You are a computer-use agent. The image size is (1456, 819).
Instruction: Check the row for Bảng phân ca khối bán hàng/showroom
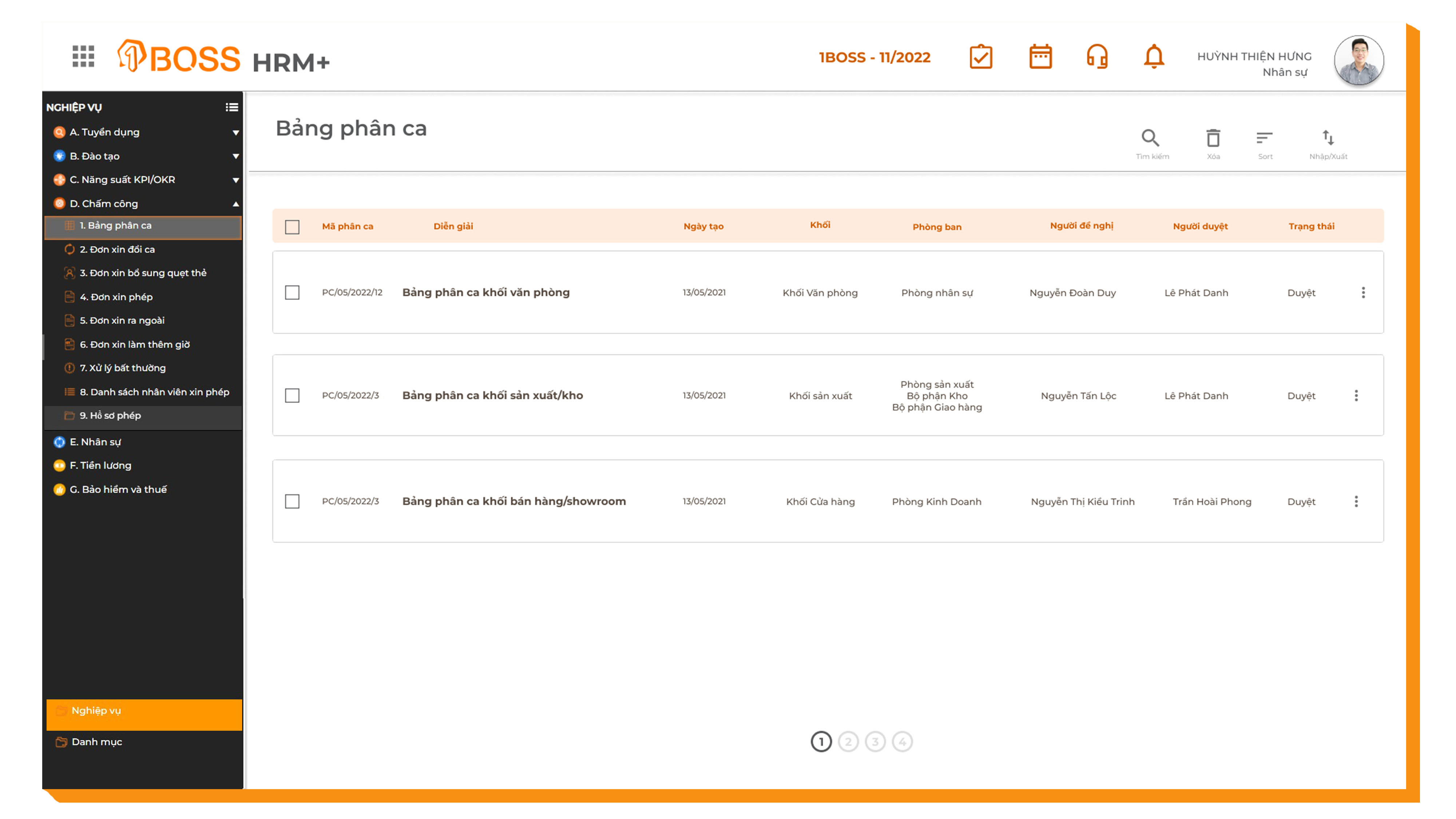(x=292, y=501)
